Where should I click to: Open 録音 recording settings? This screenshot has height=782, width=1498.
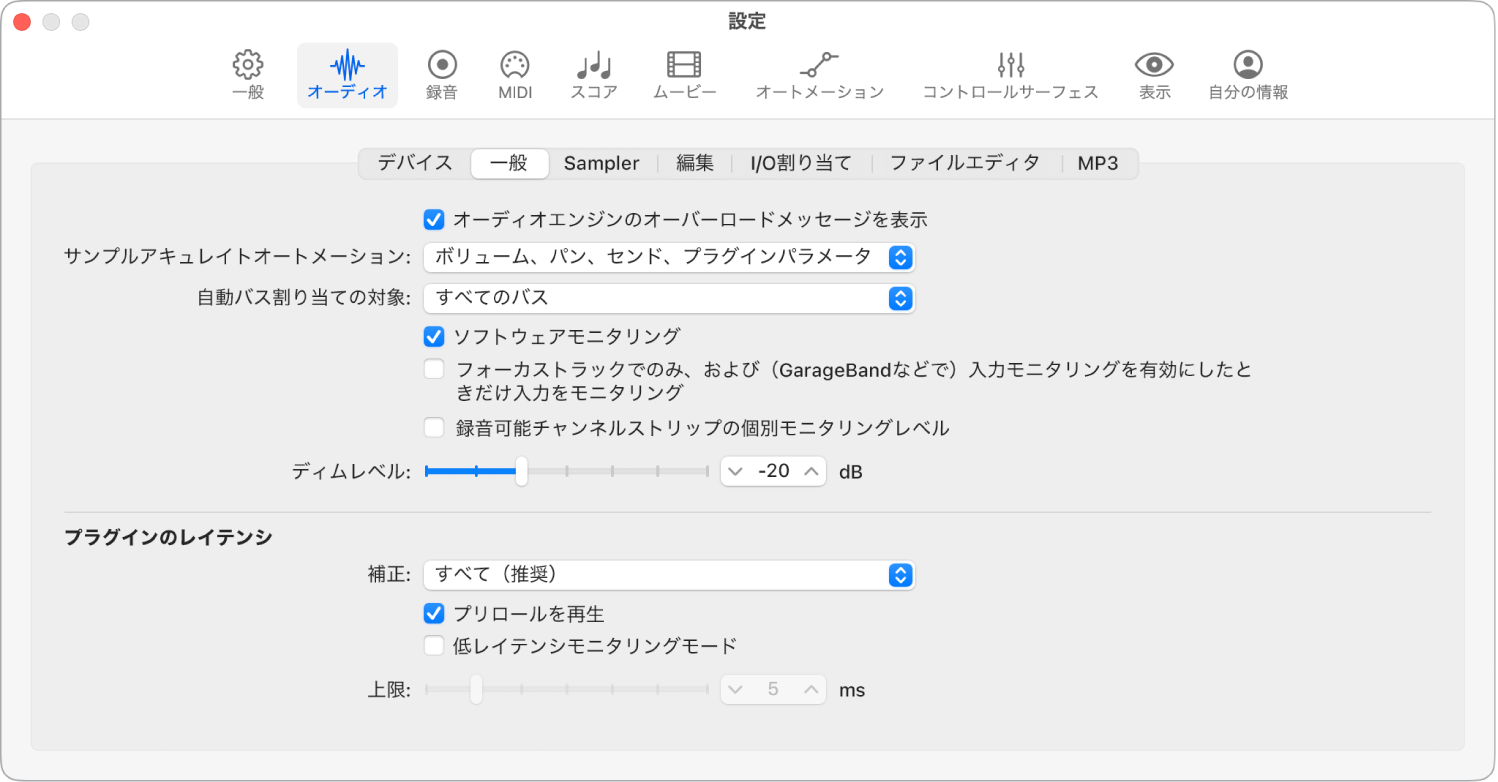[440, 74]
